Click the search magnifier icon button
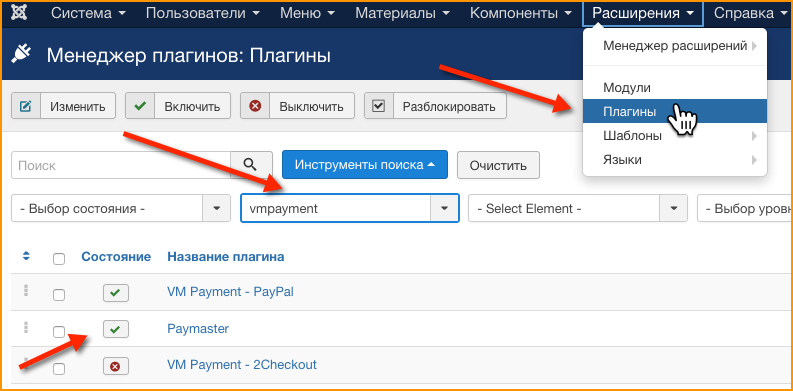The image size is (793, 391). point(251,165)
